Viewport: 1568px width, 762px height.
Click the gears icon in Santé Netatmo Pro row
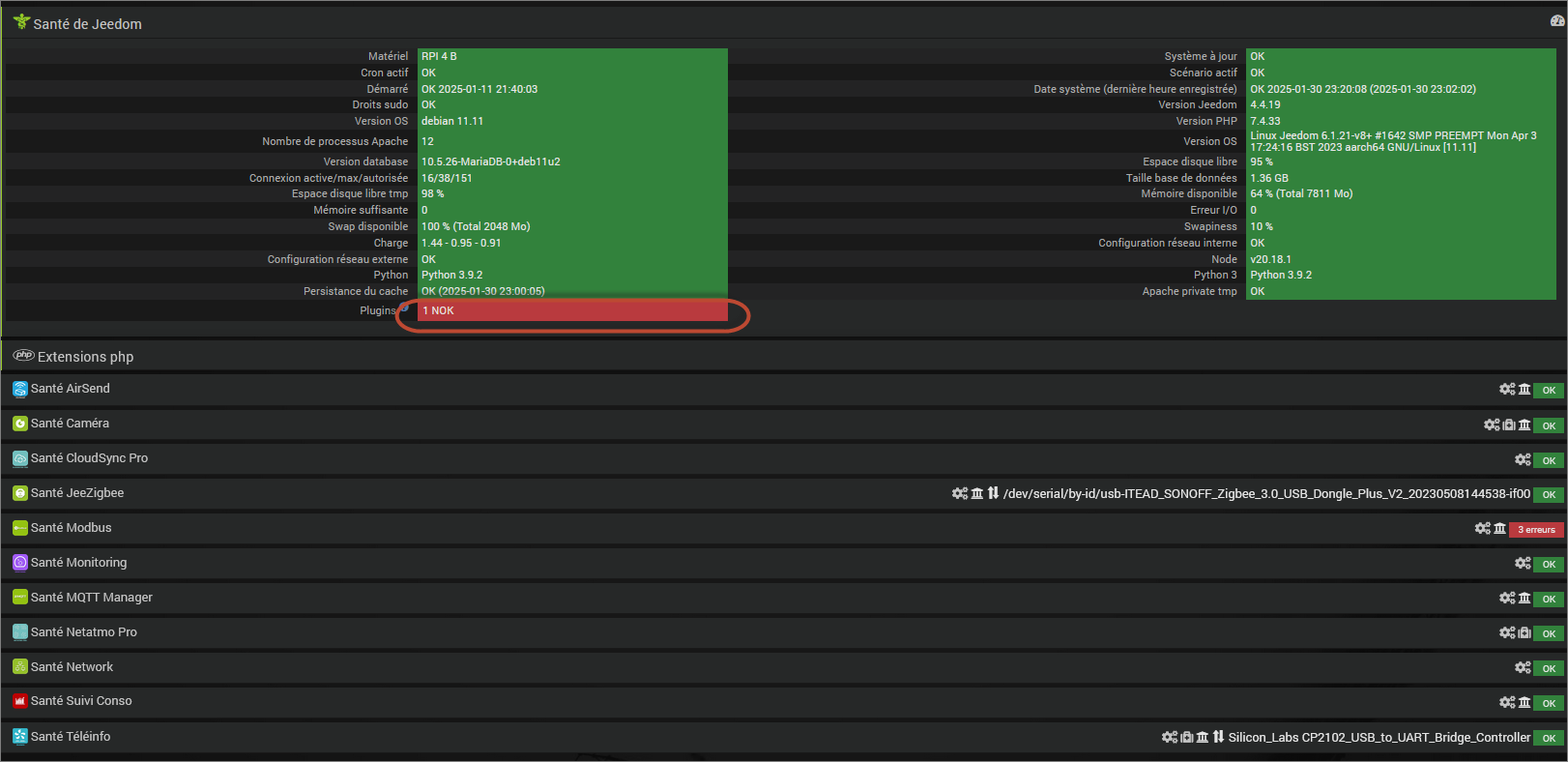[x=1507, y=632]
